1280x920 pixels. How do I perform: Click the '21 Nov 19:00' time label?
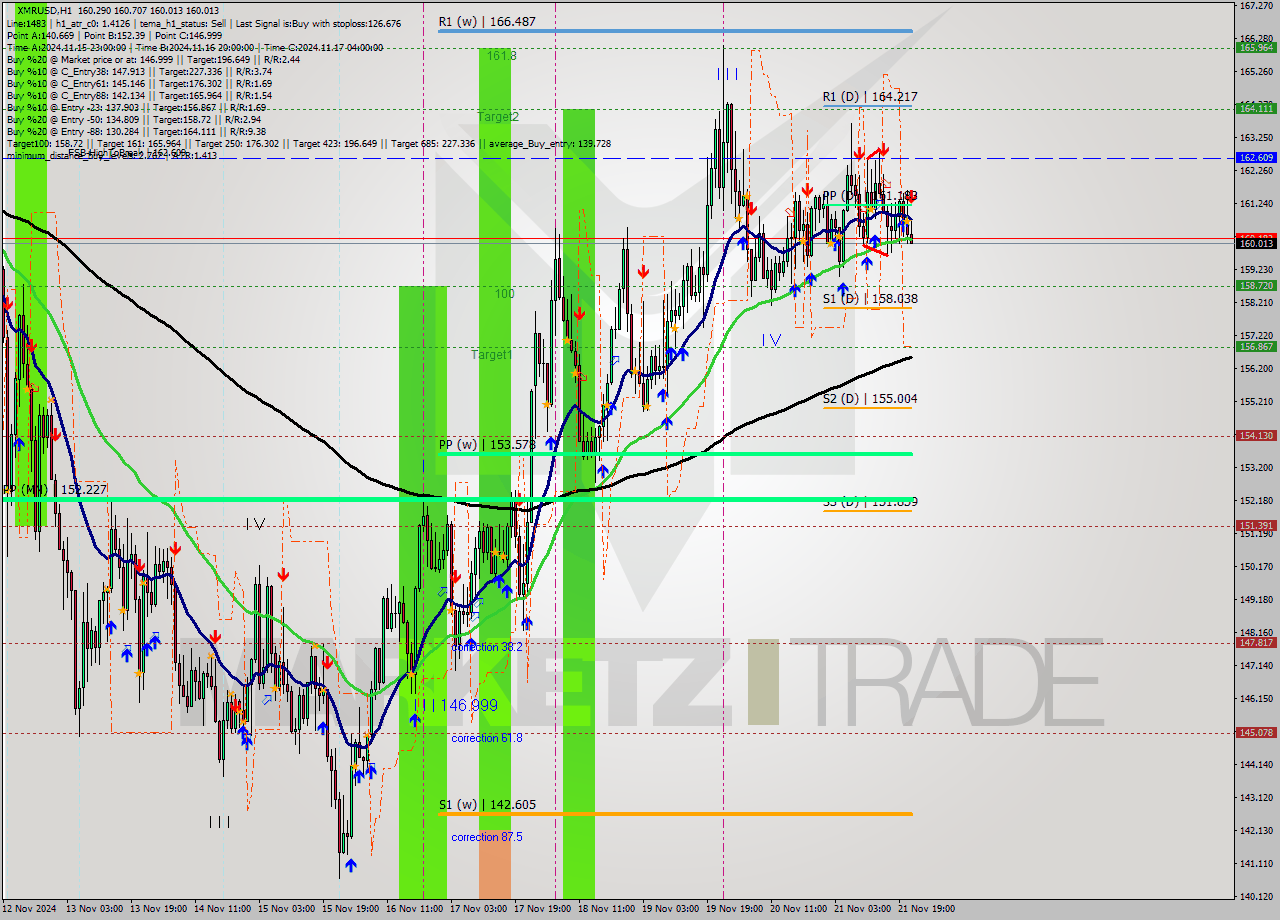pyautogui.click(x=926, y=909)
